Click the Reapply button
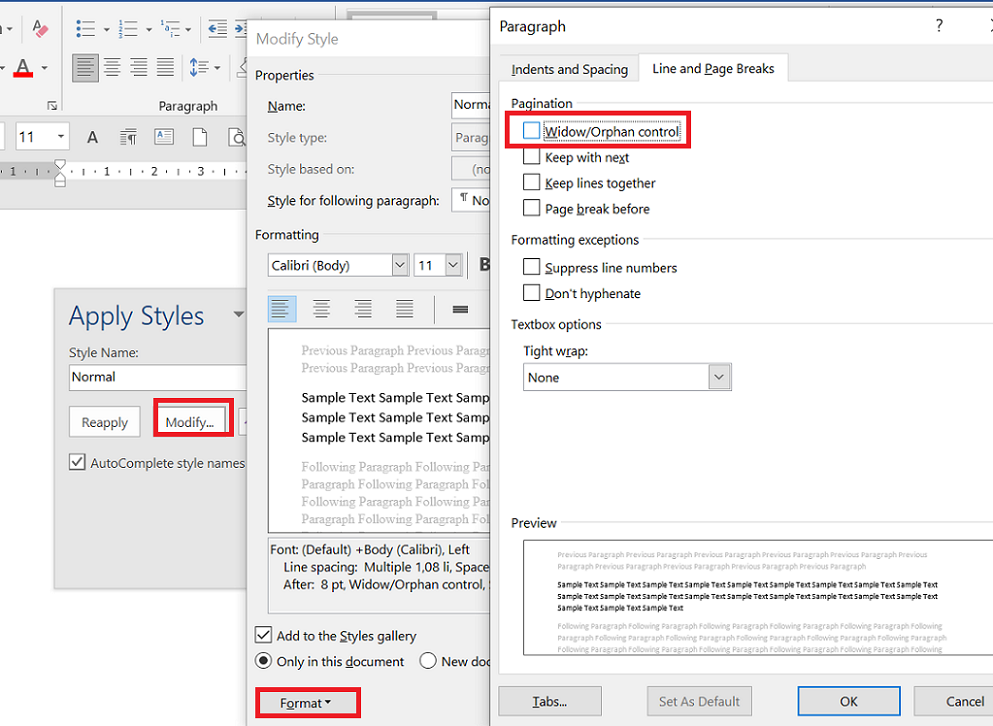This screenshot has width=993, height=726. pos(104,422)
